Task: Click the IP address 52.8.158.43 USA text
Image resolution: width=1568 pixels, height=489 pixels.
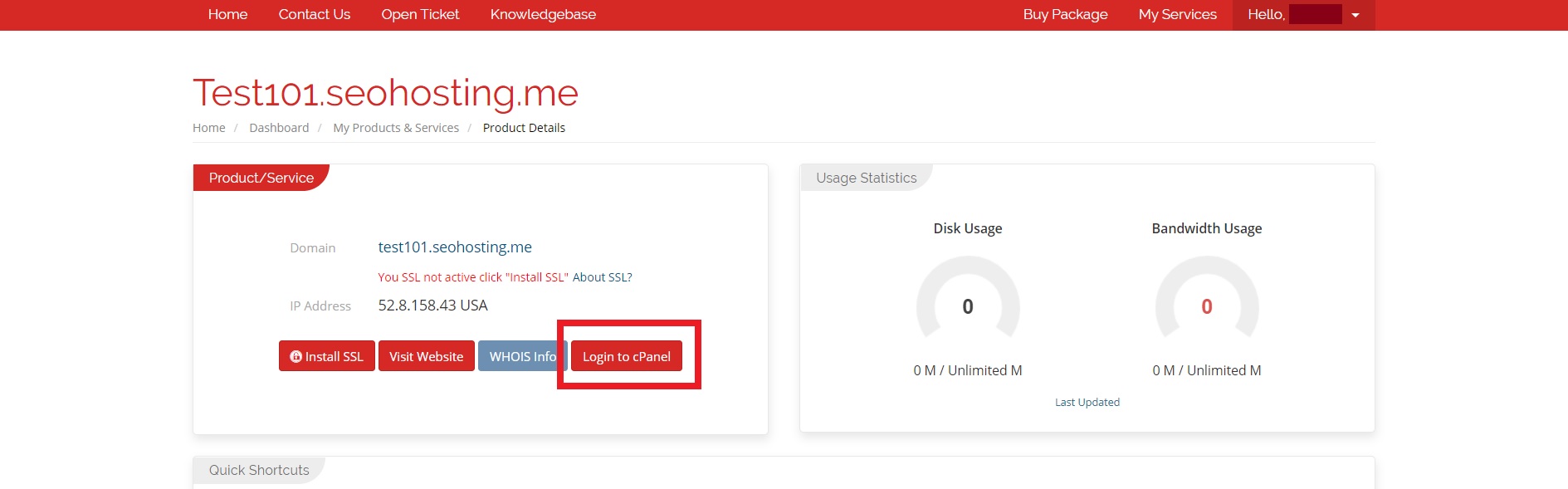Action: point(432,306)
